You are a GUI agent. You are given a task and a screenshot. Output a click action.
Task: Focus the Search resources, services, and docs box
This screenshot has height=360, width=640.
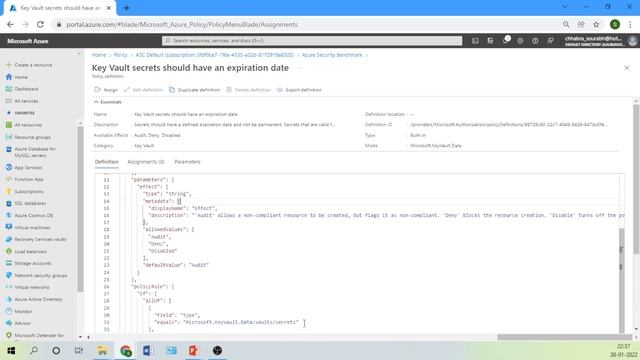point(312,41)
